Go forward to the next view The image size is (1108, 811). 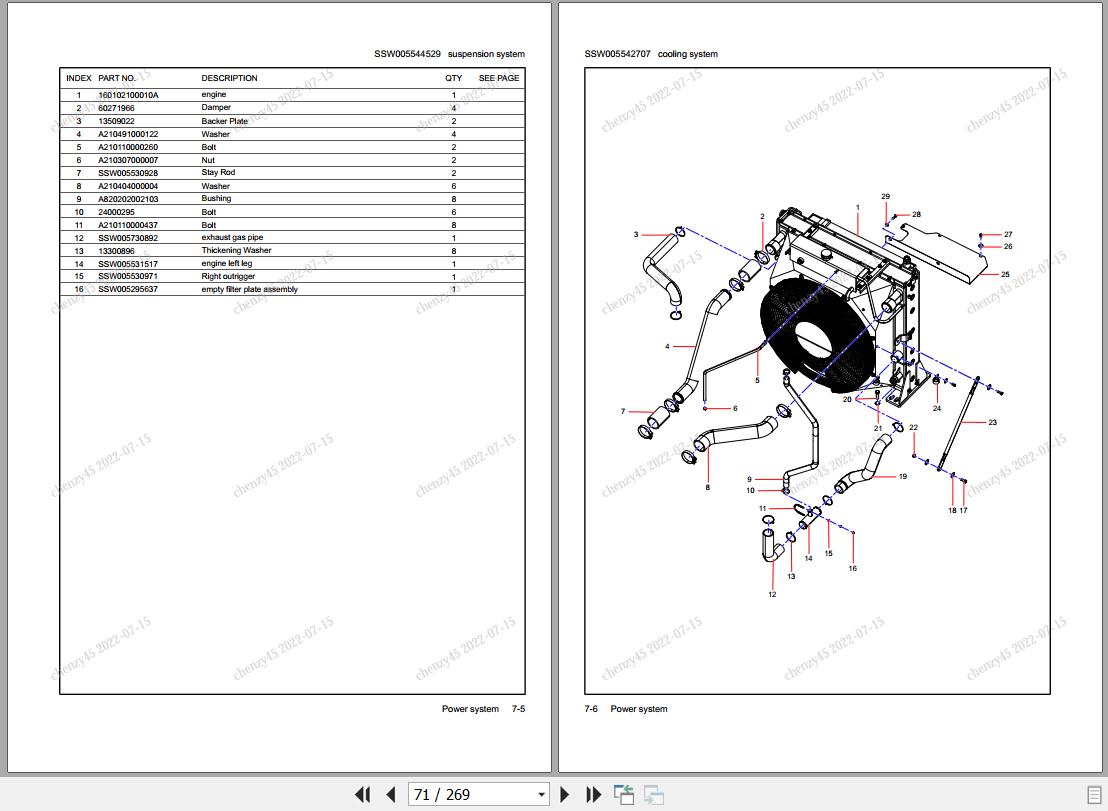pyautogui.click(x=653, y=793)
